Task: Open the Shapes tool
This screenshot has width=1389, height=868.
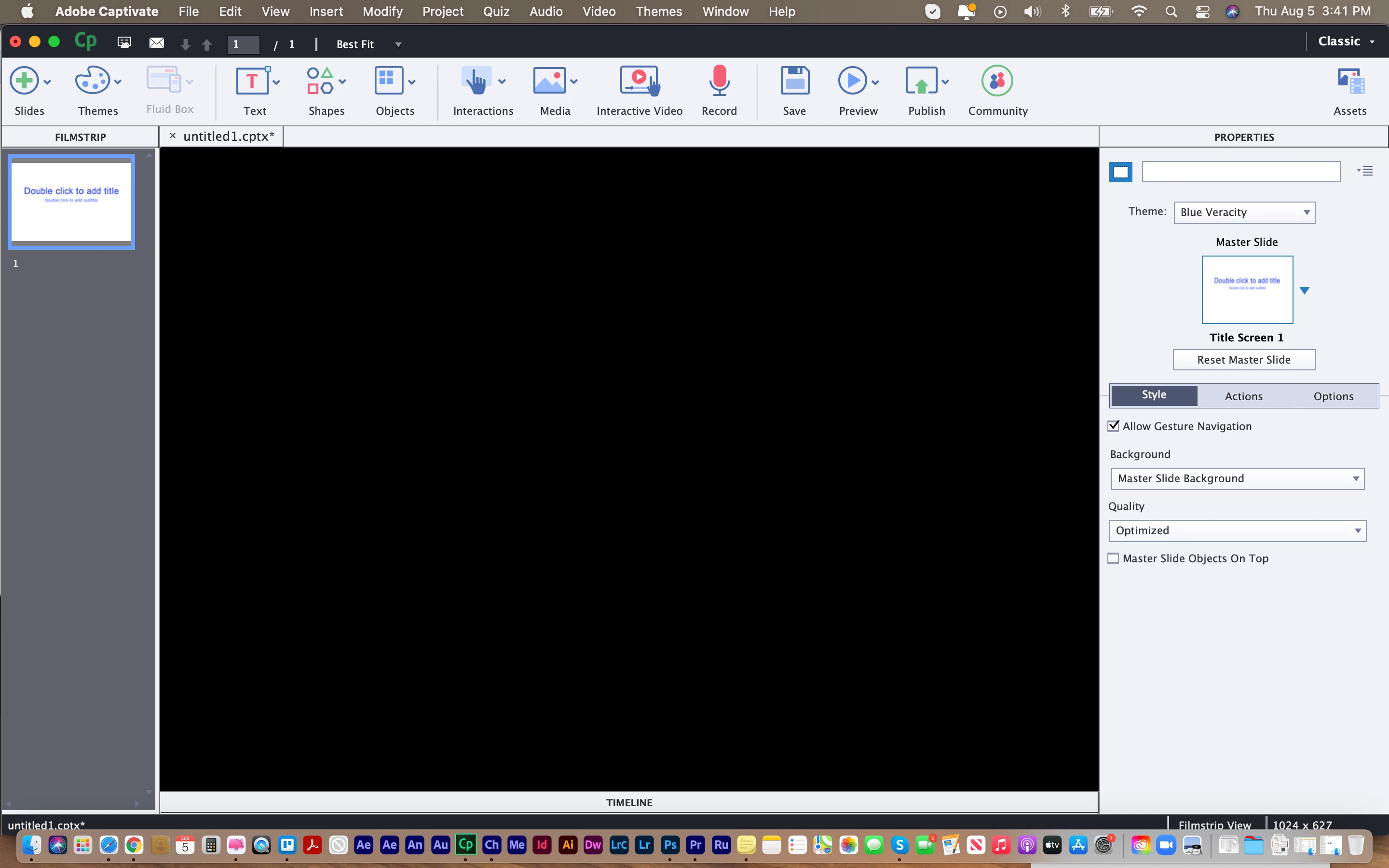Action: tap(320, 81)
